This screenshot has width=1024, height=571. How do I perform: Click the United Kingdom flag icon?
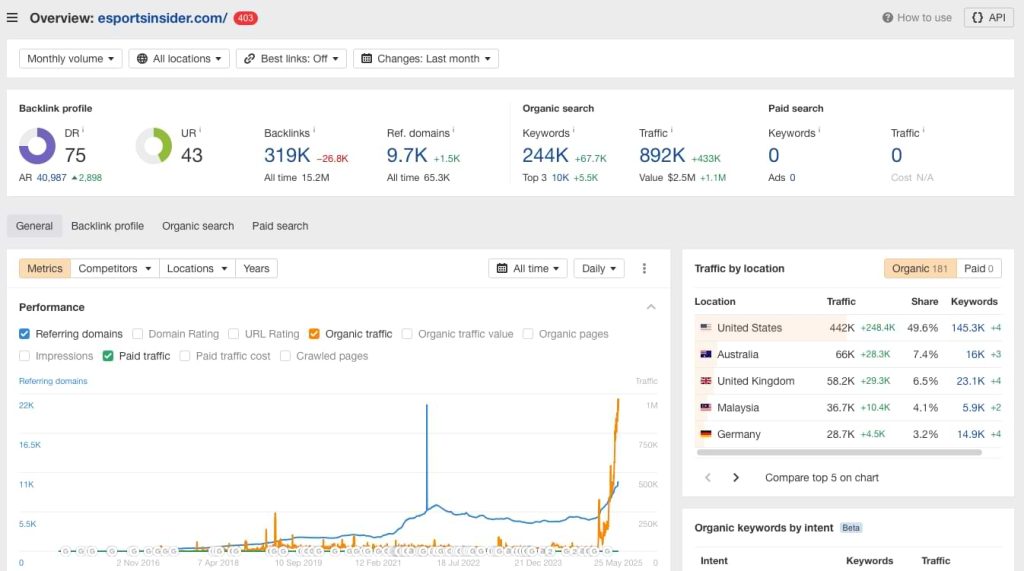[x=706, y=381]
